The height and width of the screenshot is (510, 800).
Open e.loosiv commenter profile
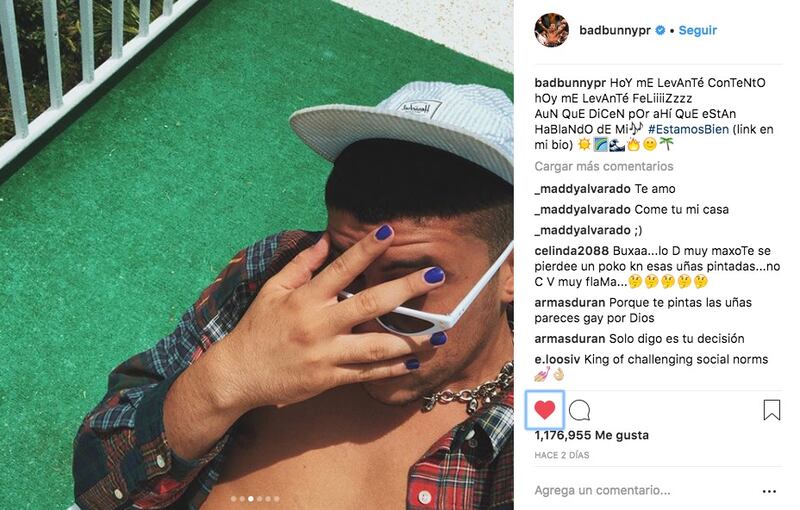[x=557, y=359]
